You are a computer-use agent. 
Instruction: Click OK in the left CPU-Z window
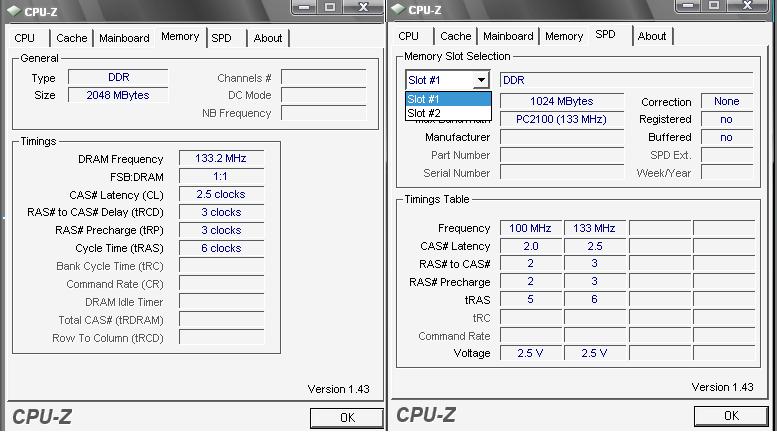coord(347,418)
